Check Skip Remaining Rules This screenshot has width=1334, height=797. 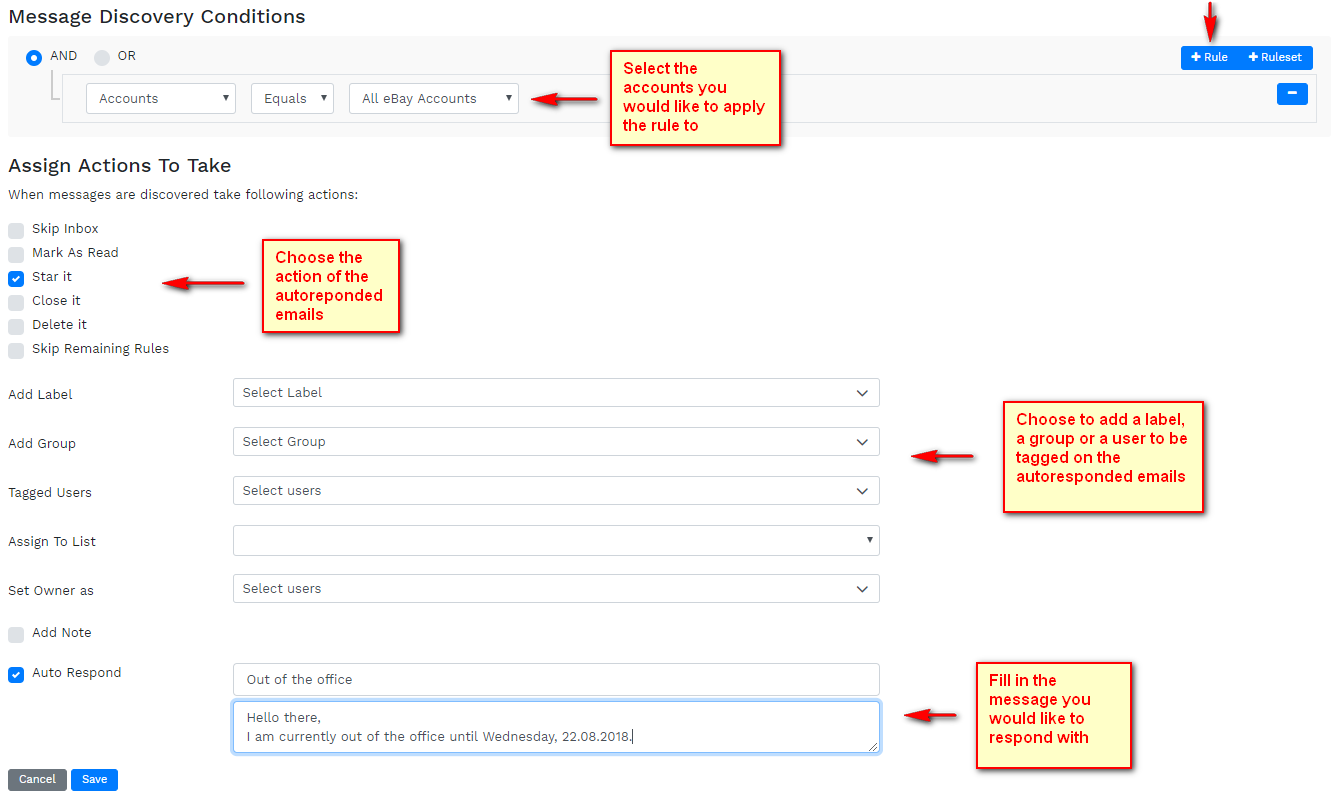(x=16, y=350)
